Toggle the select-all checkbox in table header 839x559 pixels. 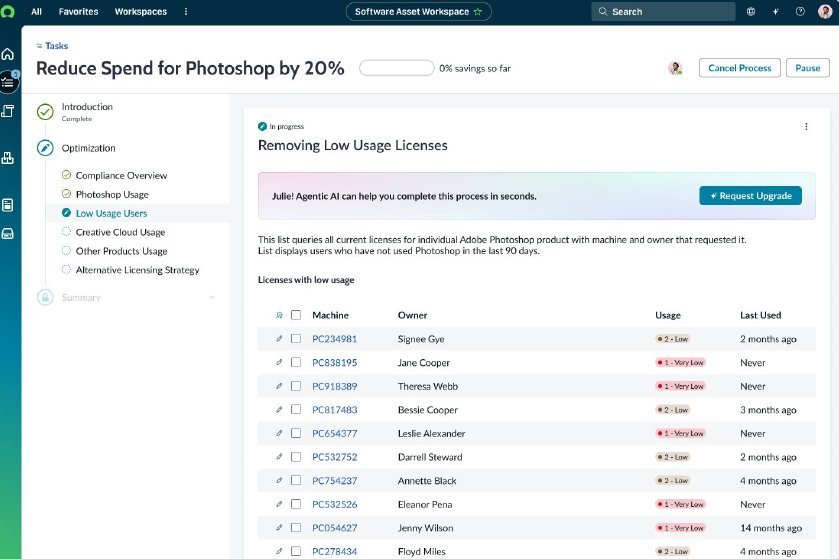point(296,315)
